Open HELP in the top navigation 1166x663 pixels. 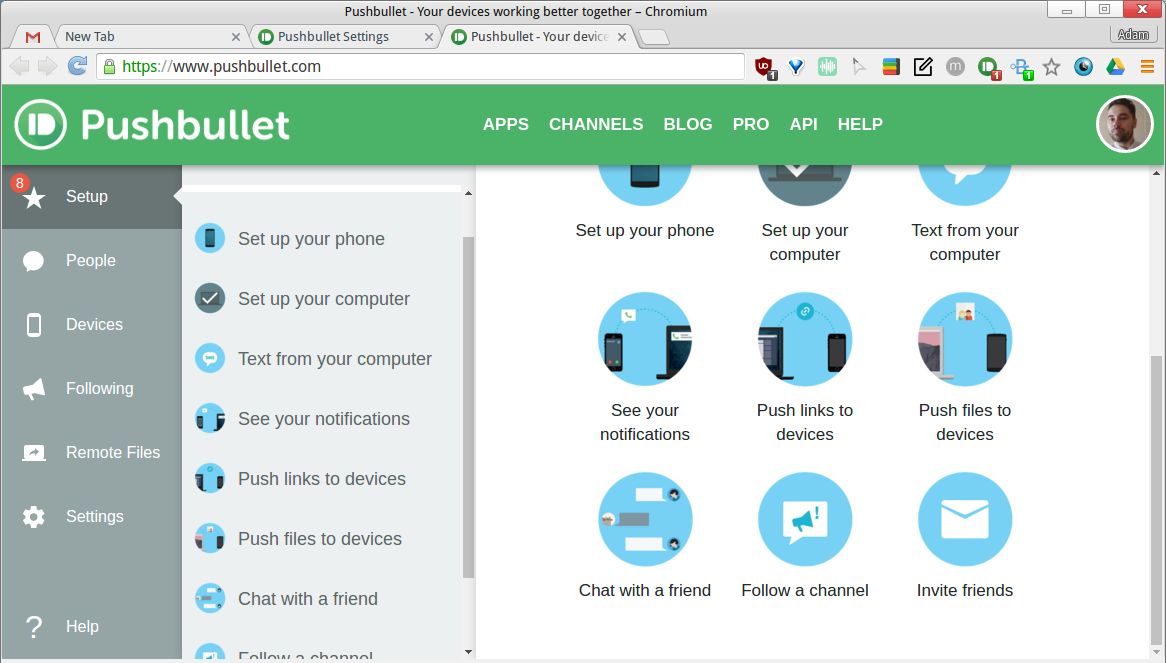click(x=860, y=124)
